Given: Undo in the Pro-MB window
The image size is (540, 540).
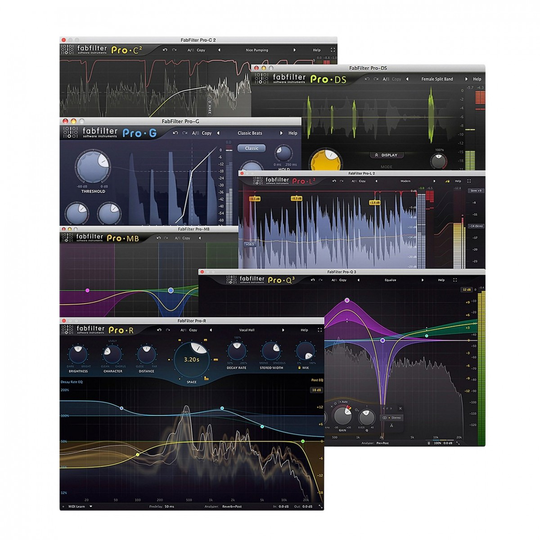Looking at the screenshot, I should click(x=158, y=238).
